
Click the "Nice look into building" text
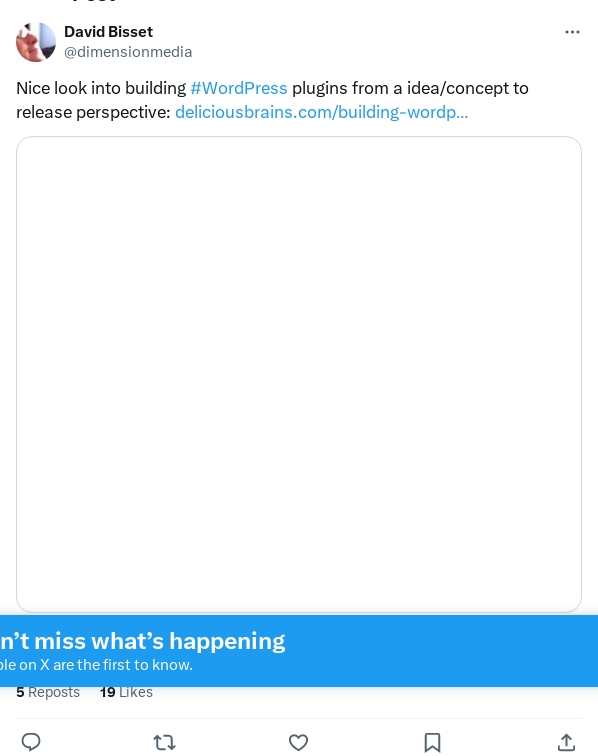(x=101, y=88)
